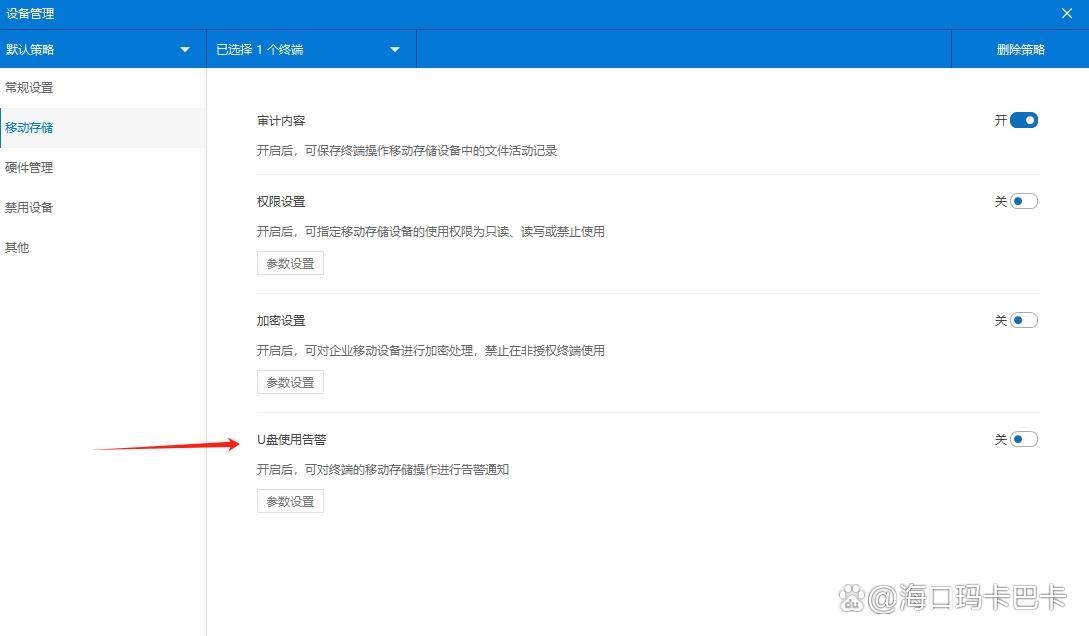Open the 禁用设备 section

(30, 207)
